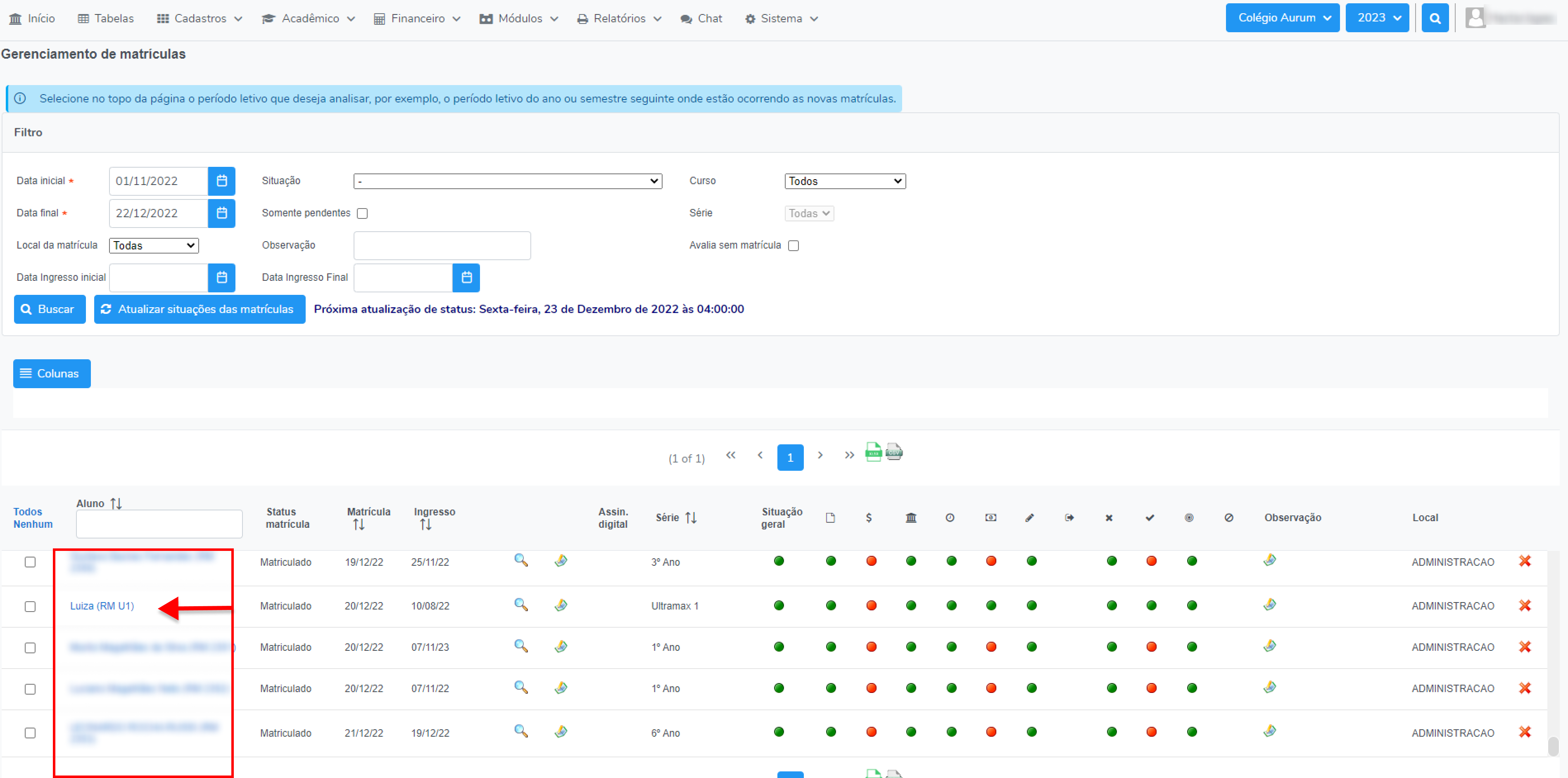Expand the Curso dropdown showing Todos
1568x778 pixels.
(x=844, y=181)
